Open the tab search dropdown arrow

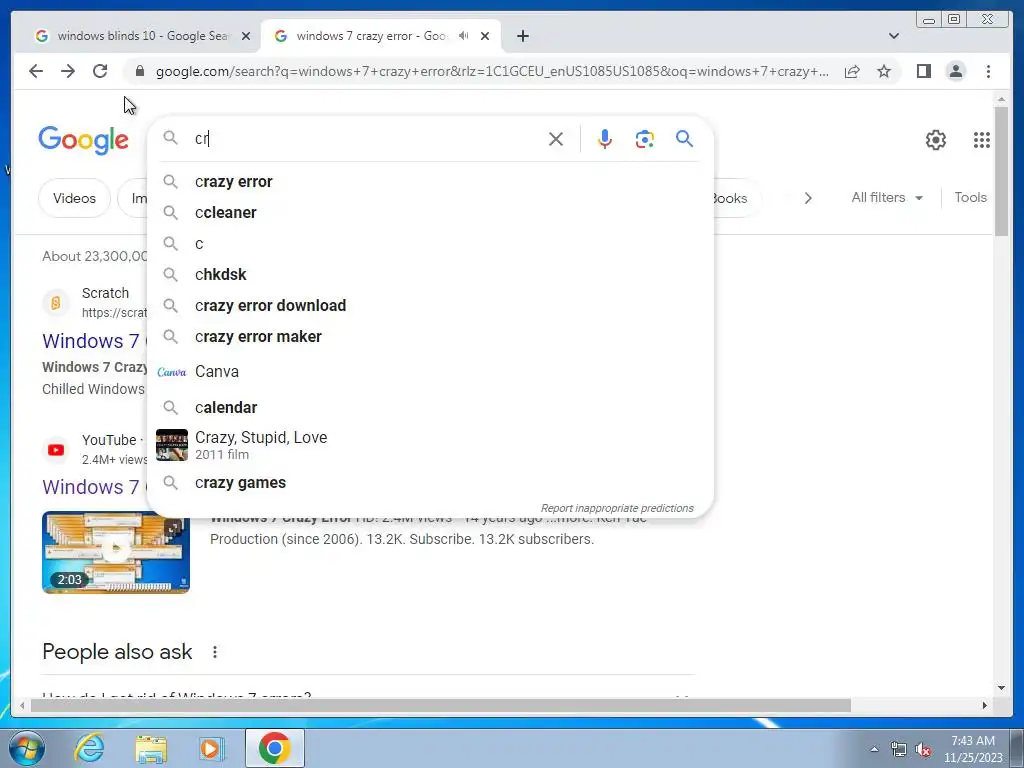(893, 36)
